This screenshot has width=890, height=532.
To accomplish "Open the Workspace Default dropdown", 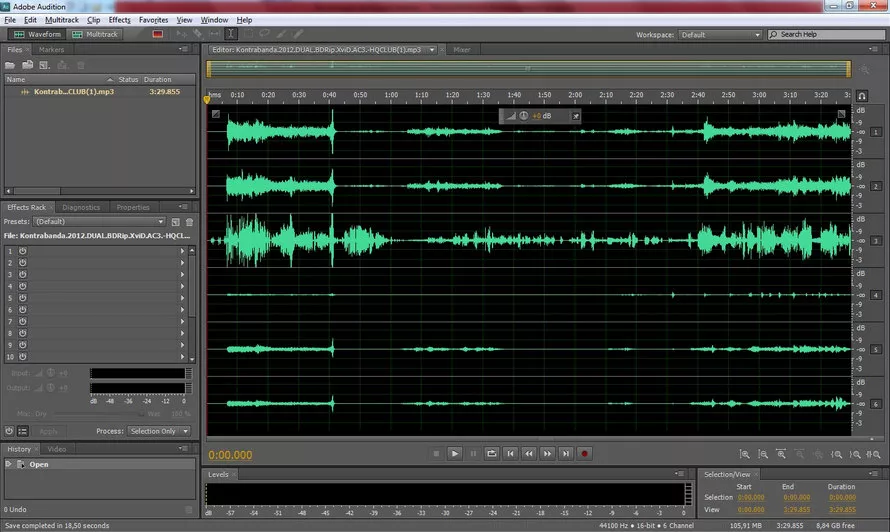I will point(720,35).
